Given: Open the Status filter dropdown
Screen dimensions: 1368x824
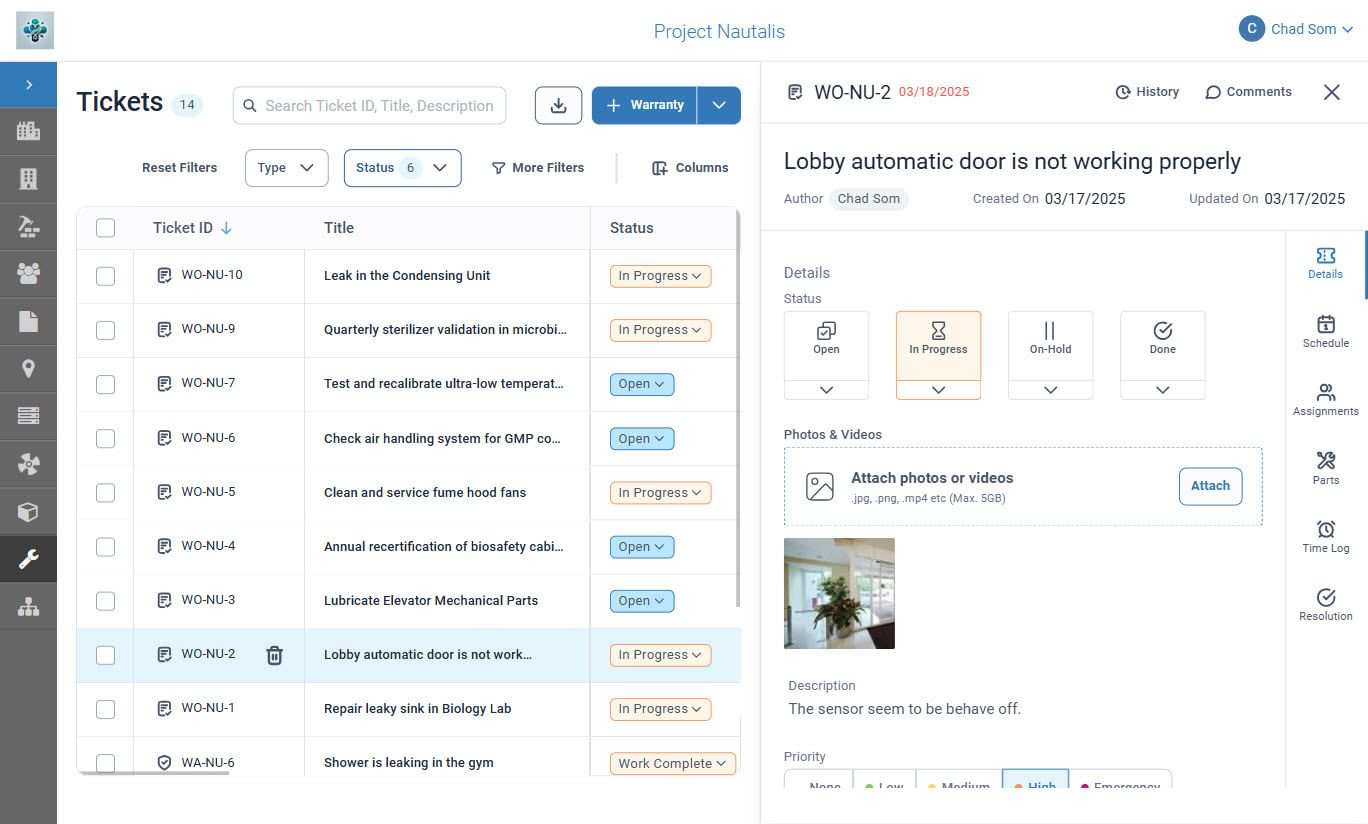Looking at the screenshot, I should [x=402, y=167].
